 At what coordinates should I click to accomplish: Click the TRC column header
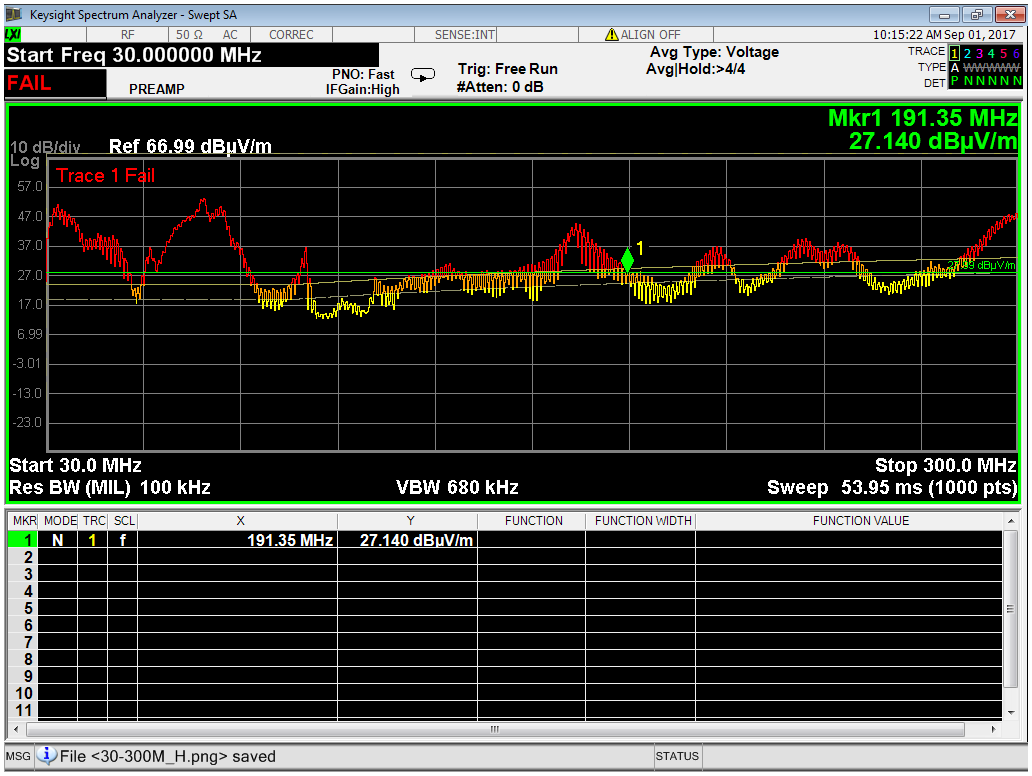point(94,521)
